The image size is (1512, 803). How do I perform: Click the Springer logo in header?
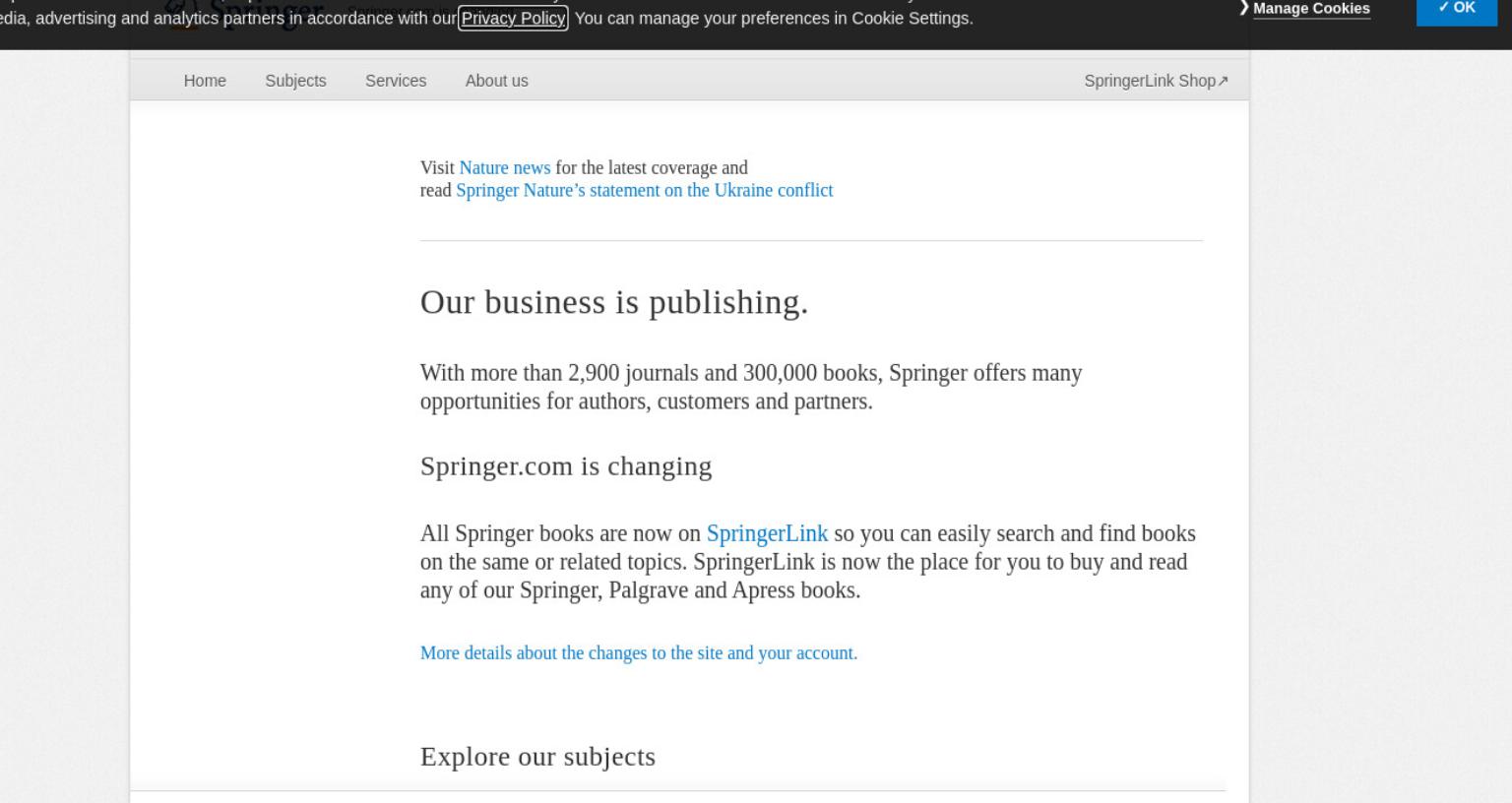[x=244, y=14]
